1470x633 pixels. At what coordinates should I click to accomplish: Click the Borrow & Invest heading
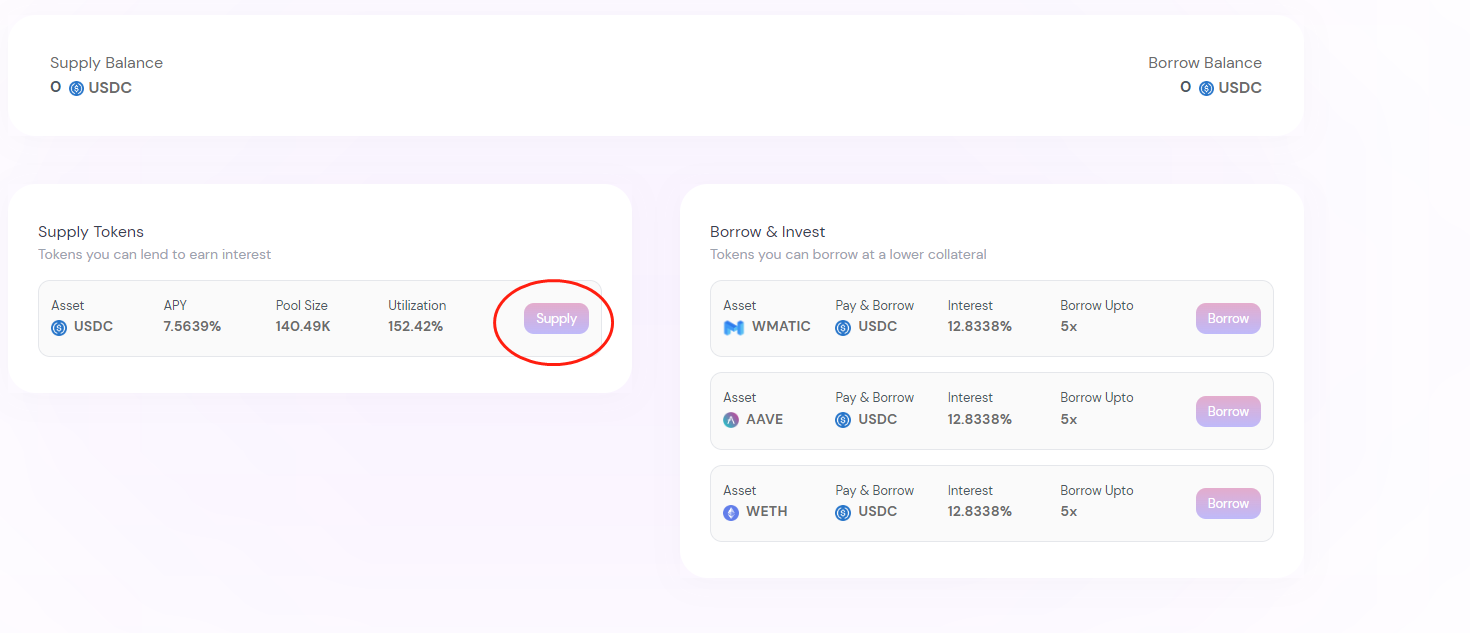coord(767,232)
